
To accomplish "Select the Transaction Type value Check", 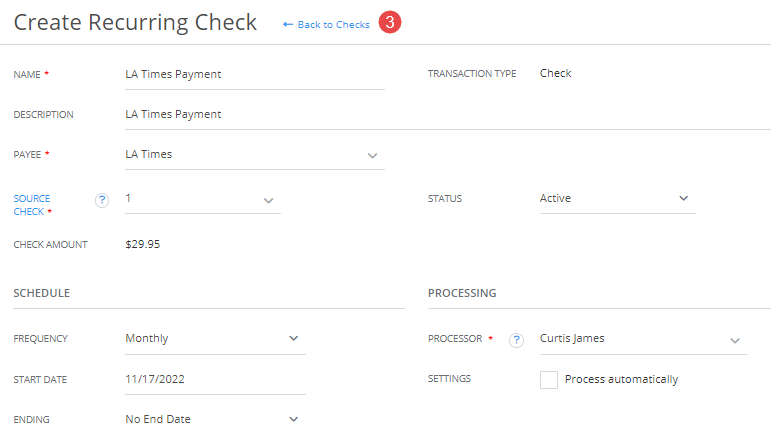I will (556, 73).
